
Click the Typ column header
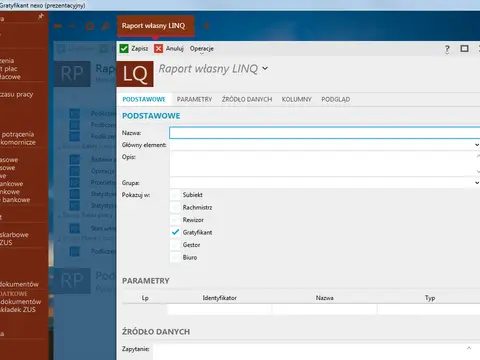[430, 298]
